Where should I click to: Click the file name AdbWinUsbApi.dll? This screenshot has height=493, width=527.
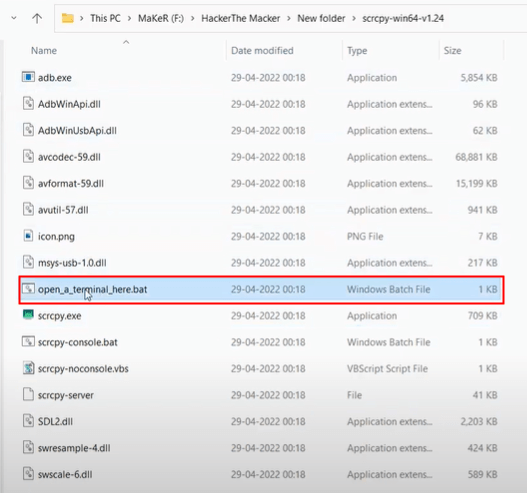pyautogui.click(x=77, y=131)
